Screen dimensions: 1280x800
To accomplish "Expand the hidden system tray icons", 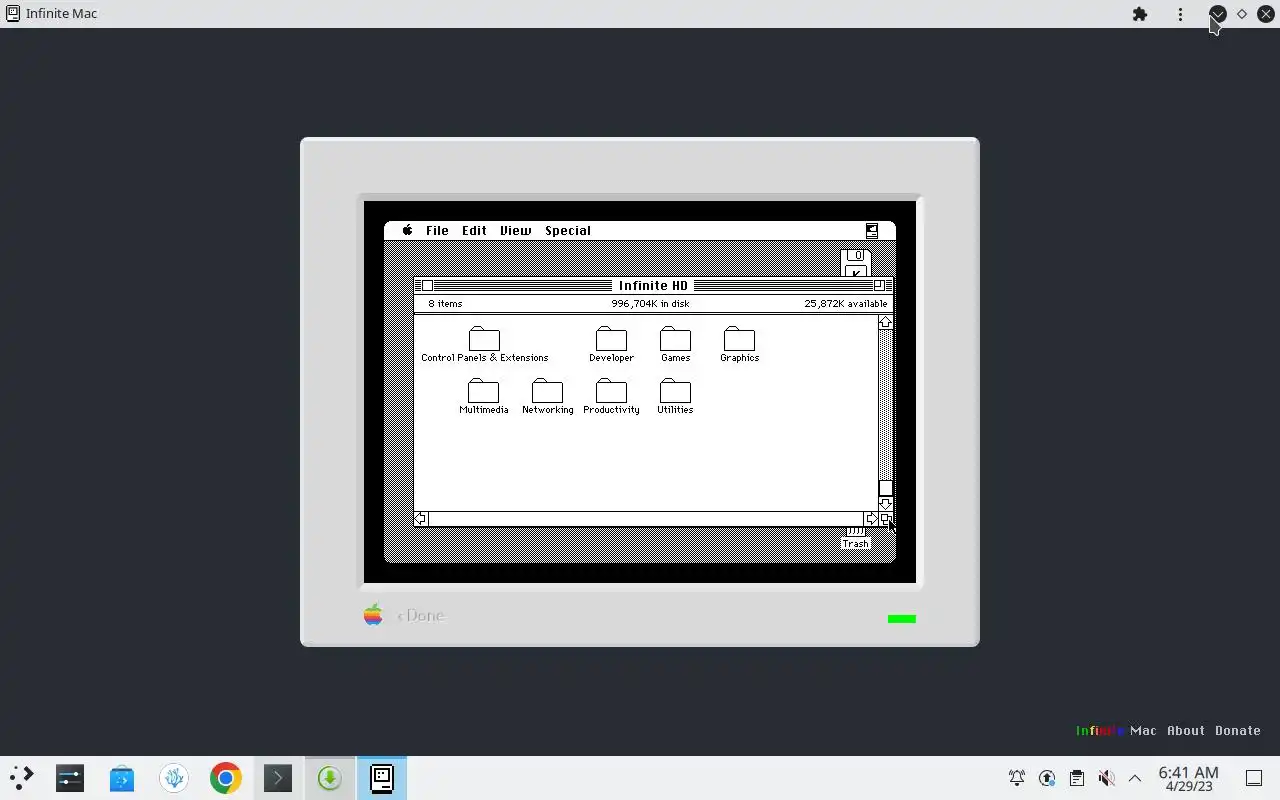I will [1135, 778].
